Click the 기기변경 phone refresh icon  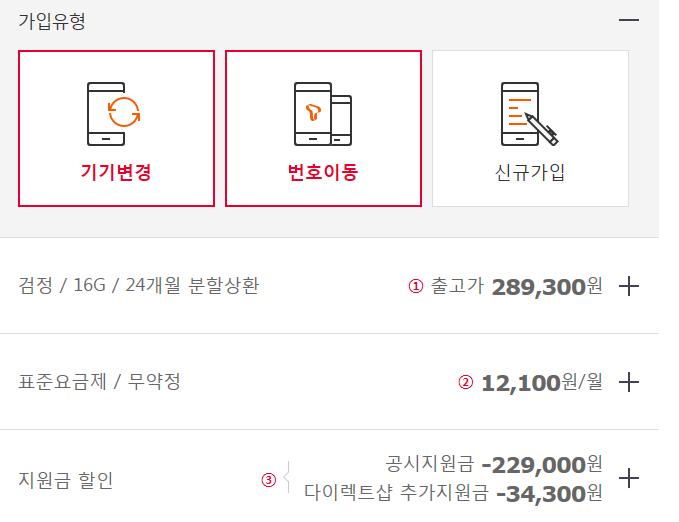(x=115, y=111)
